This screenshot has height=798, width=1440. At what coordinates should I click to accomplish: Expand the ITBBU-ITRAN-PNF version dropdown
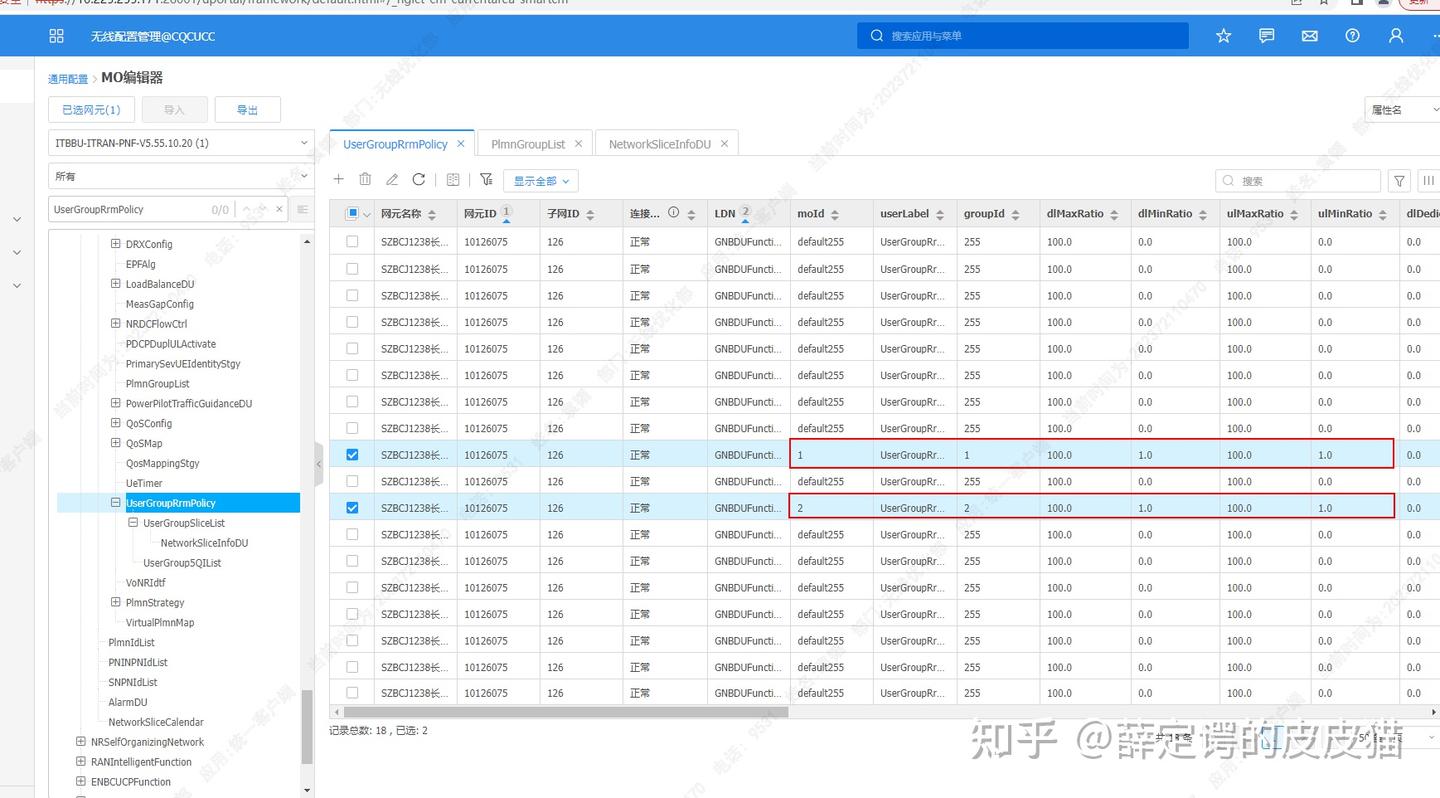(180, 142)
